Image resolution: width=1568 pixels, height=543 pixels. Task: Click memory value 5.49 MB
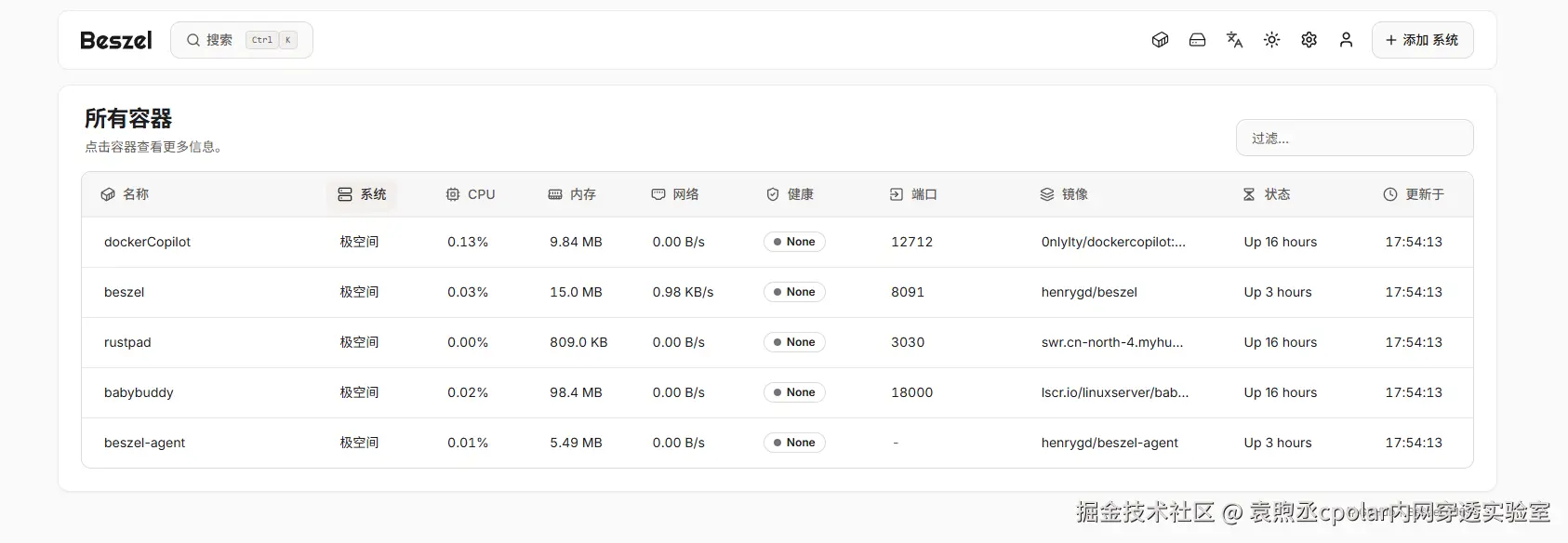coord(576,443)
